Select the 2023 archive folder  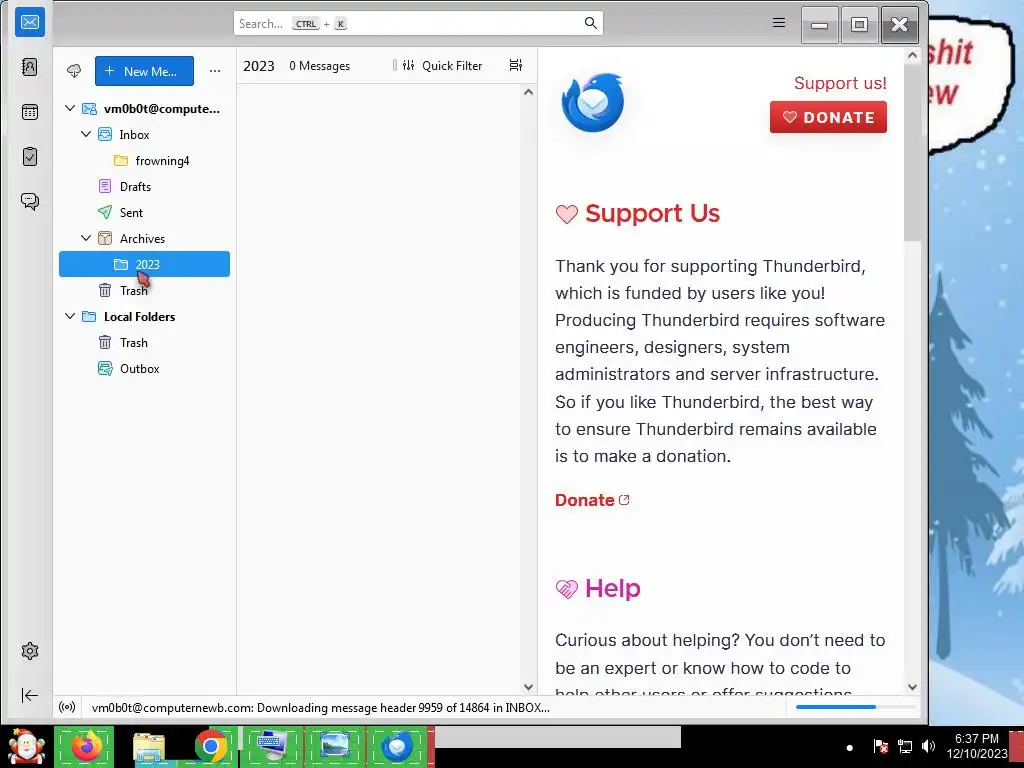144,264
